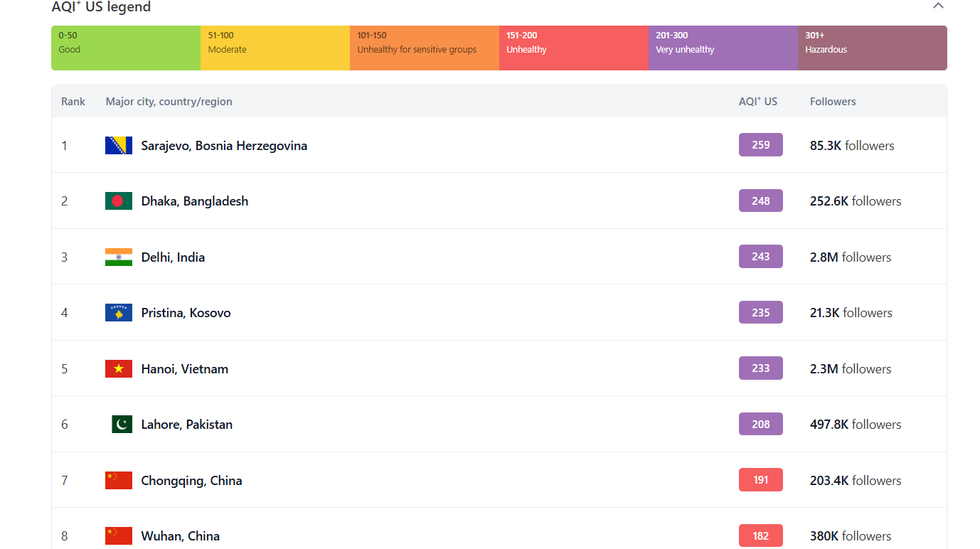Open Sarajevo, Bosnia Herzegovina city link
The image size is (980, 549).
(x=224, y=146)
